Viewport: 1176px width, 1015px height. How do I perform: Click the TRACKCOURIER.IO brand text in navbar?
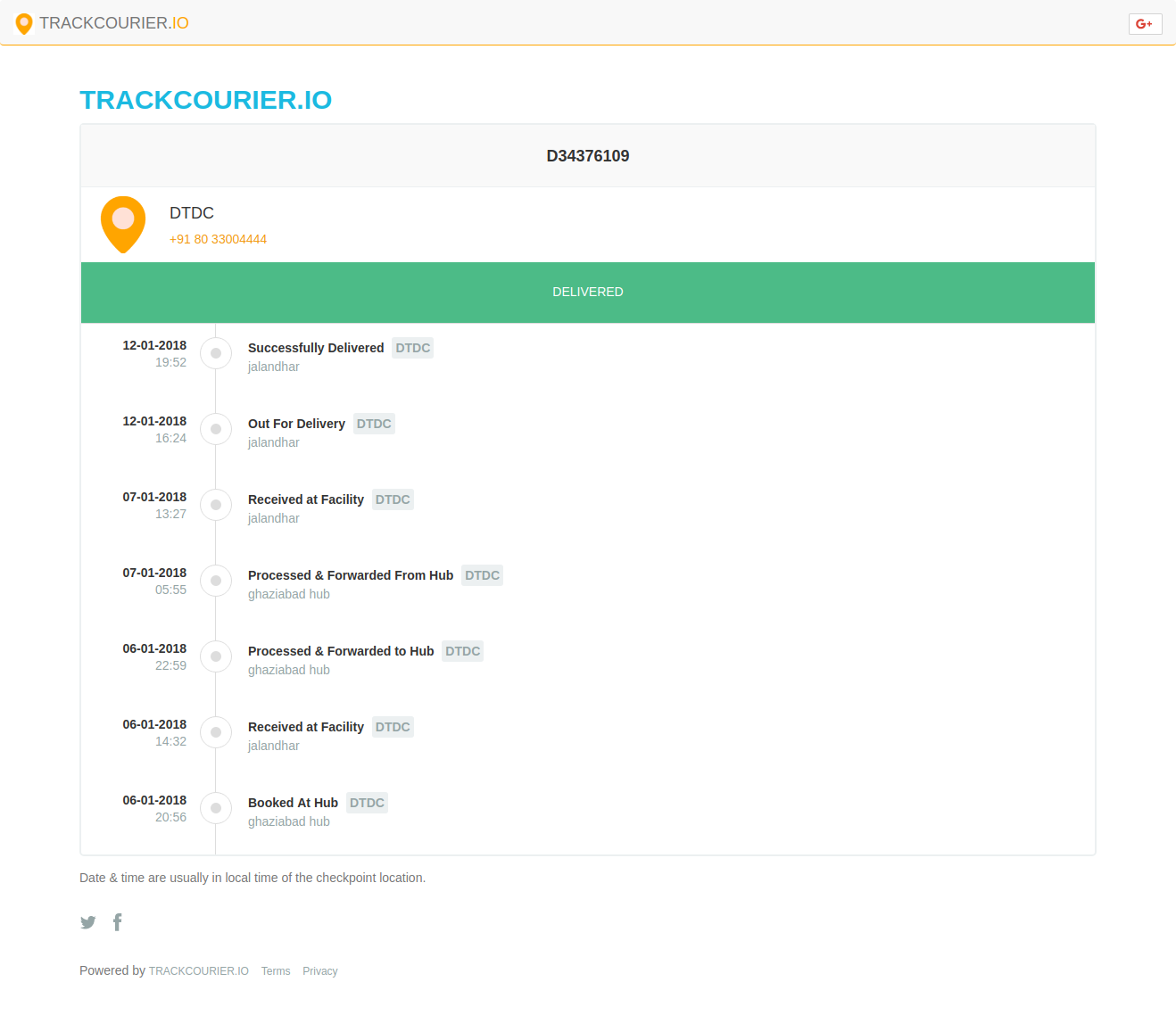click(114, 23)
